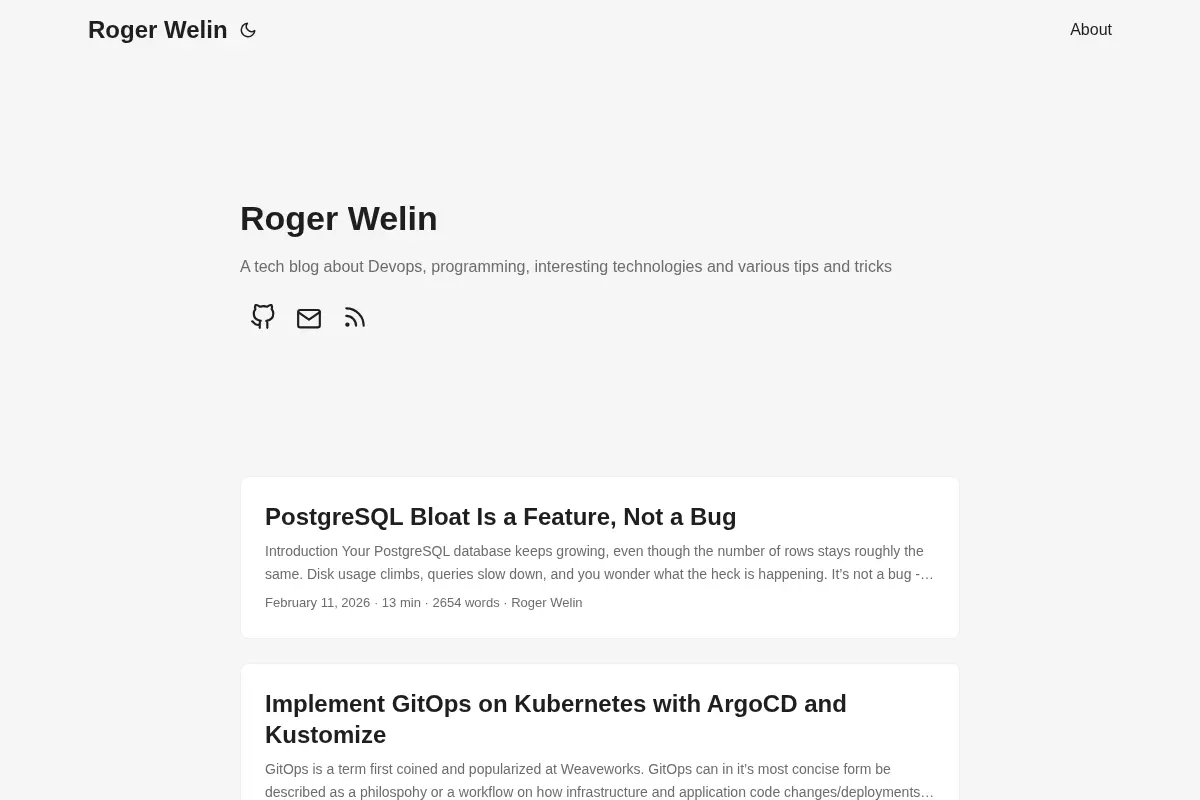Viewport: 1200px width, 800px height.
Task: Toggle dark mode with the moon icon
Action: [x=248, y=30]
